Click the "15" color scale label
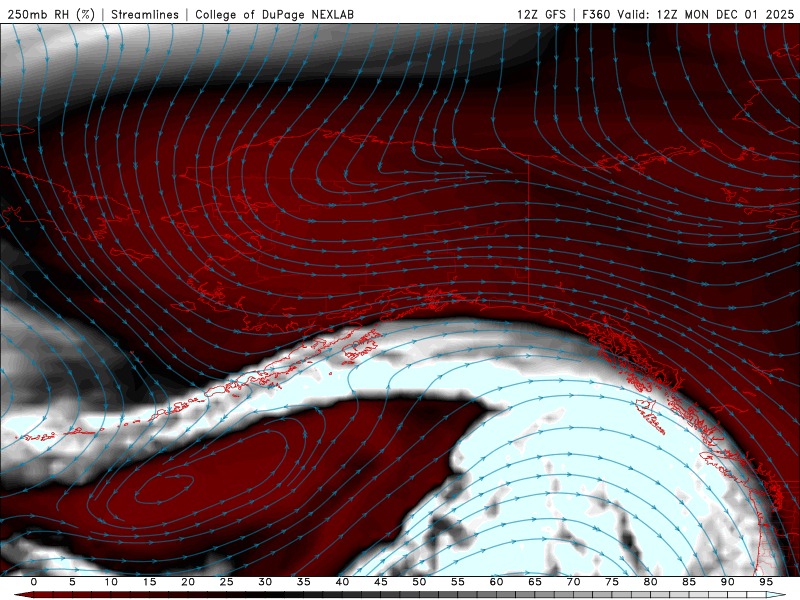This screenshot has height=600, width=800. point(149,582)
